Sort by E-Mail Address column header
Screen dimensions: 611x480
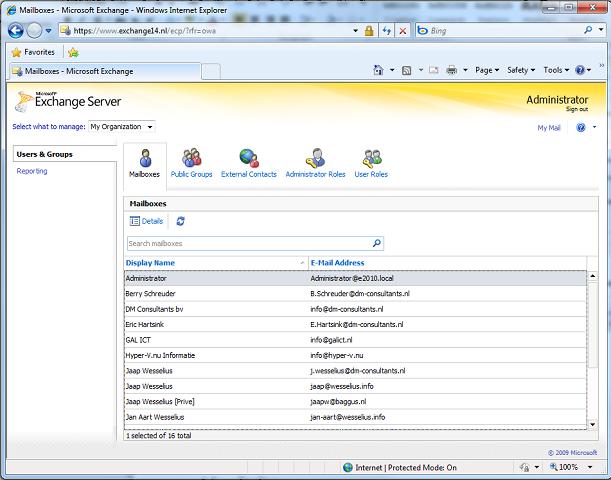pos(447,263)
